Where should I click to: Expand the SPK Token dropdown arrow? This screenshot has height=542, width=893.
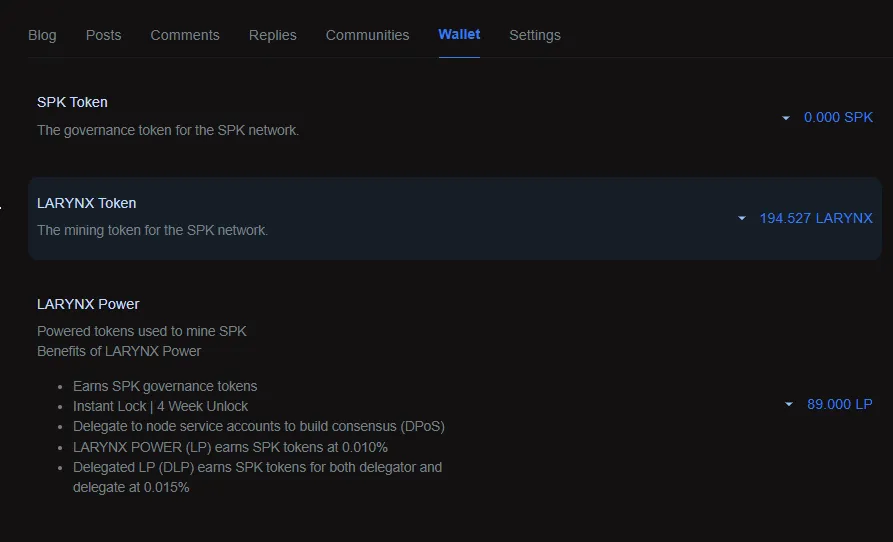pos(786,118)
